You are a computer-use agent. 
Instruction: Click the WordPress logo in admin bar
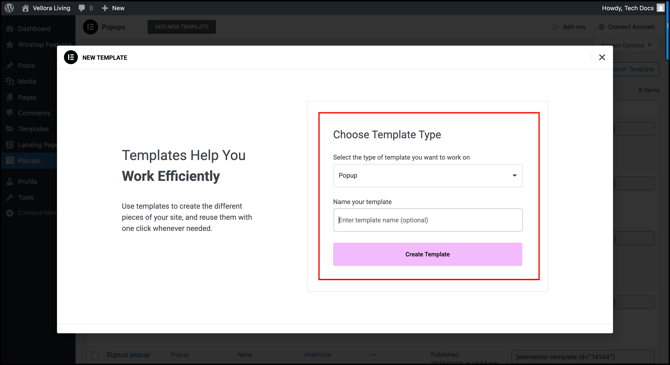(x=9, y=8)
